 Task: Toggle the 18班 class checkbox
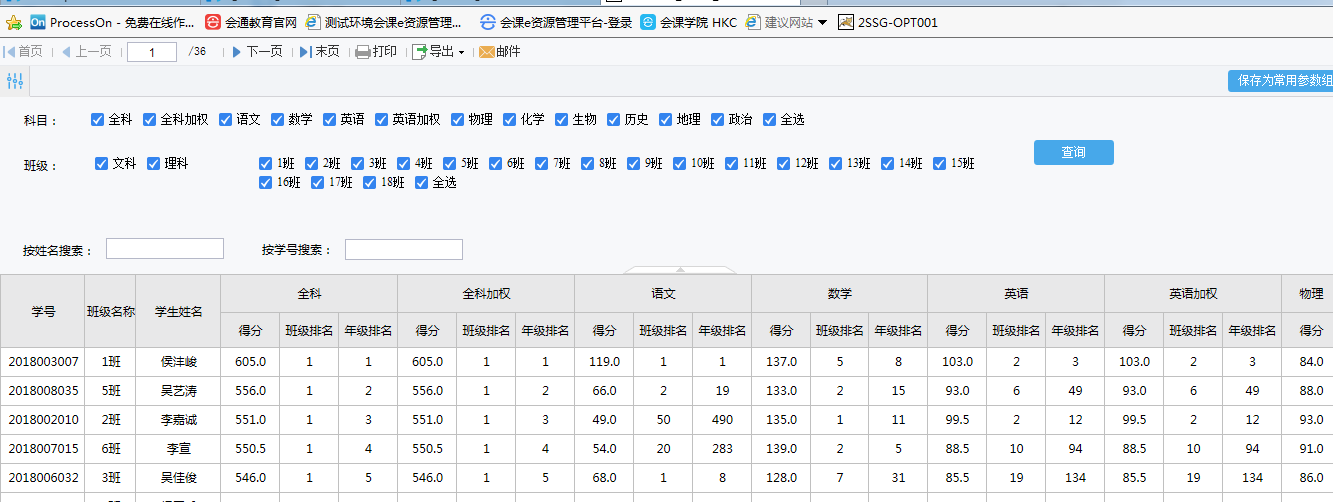[x=369, y=182]
